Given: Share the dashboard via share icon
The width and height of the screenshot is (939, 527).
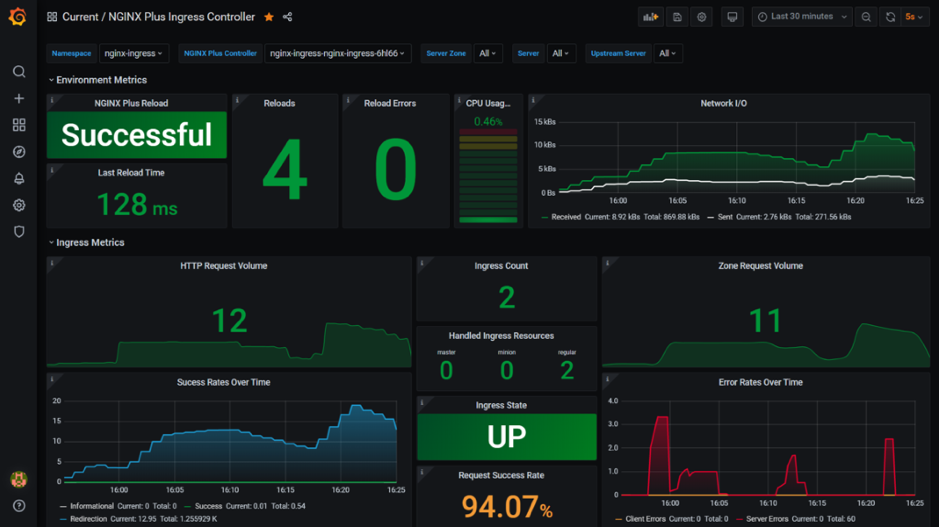Looking at the screenshot, I should pos(287,17).
